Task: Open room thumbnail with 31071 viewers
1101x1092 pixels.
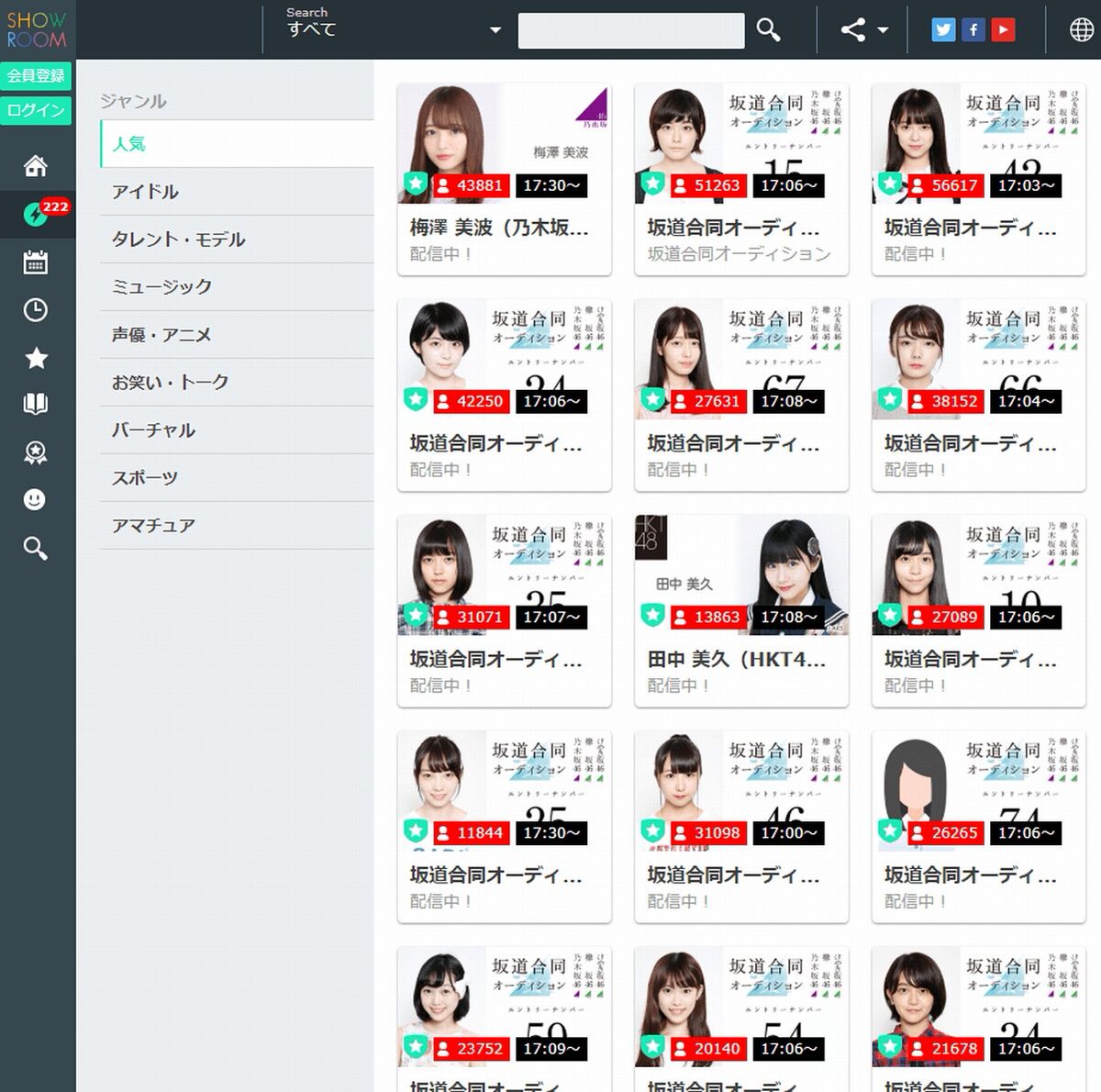Action: click(x=504, y=574)
